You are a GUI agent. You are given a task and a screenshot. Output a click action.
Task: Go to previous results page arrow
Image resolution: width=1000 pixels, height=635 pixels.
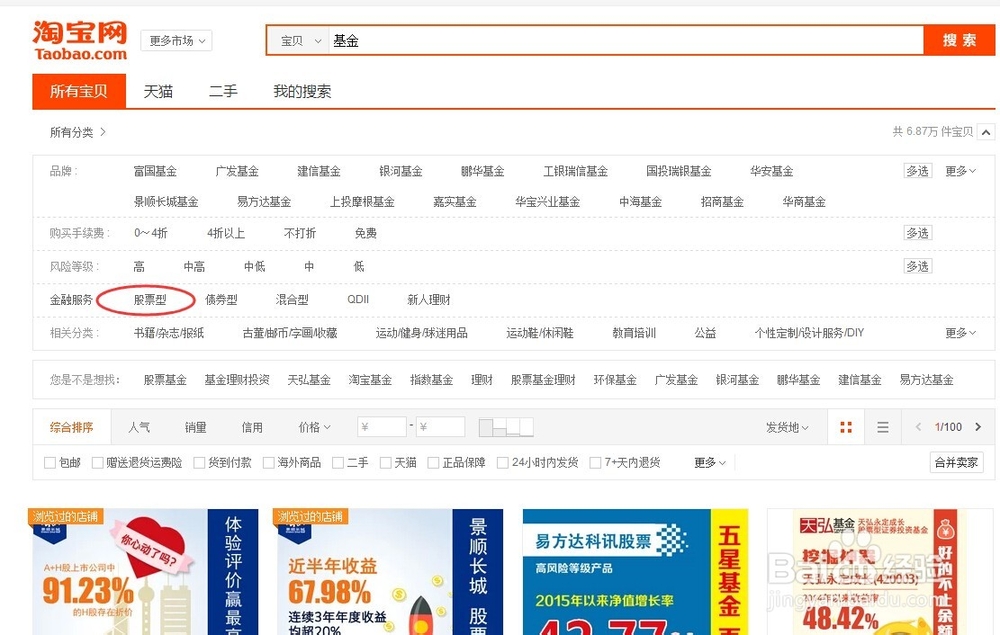tap(918, 427)
